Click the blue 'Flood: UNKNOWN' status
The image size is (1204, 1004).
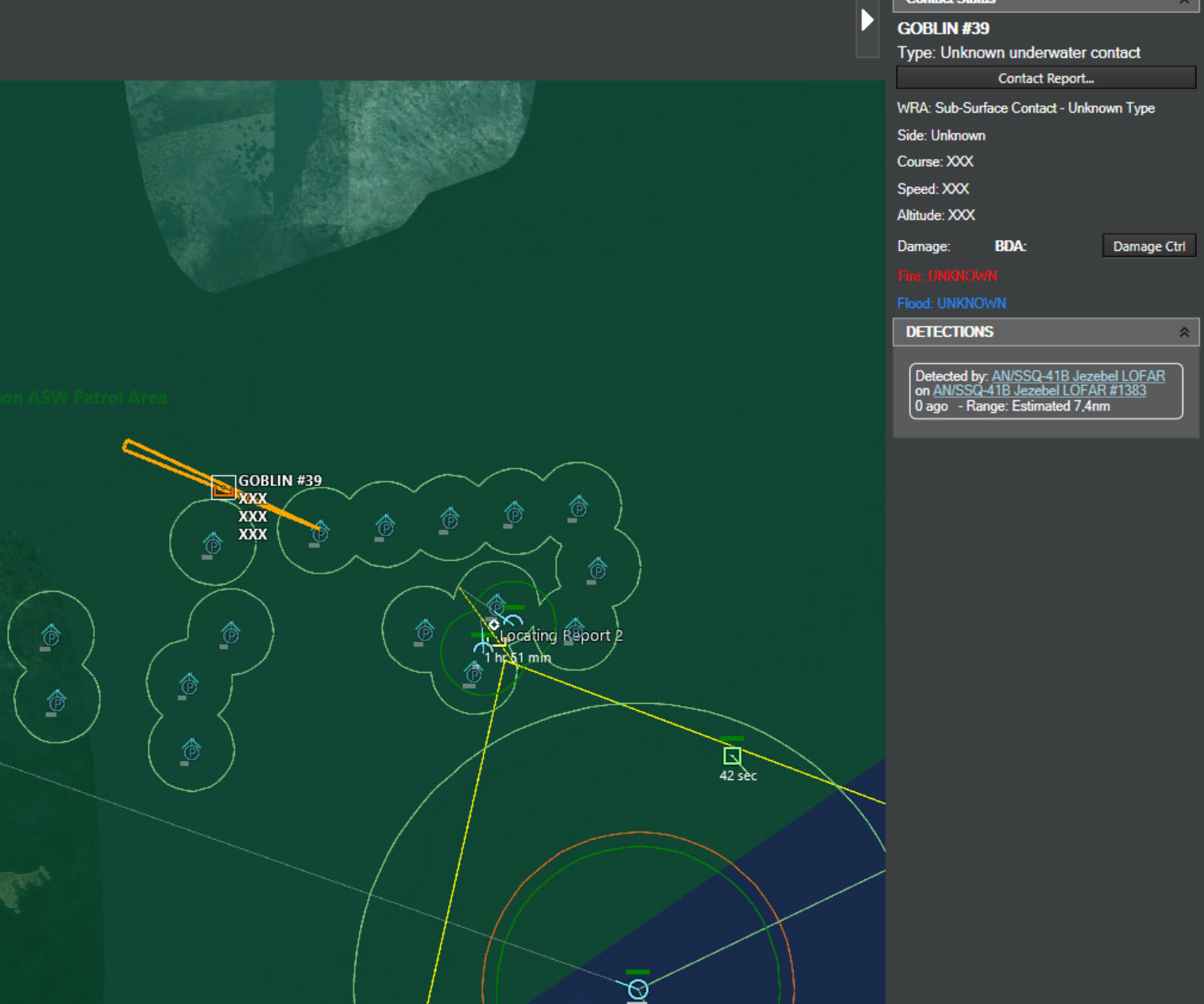tap(951, 303)
